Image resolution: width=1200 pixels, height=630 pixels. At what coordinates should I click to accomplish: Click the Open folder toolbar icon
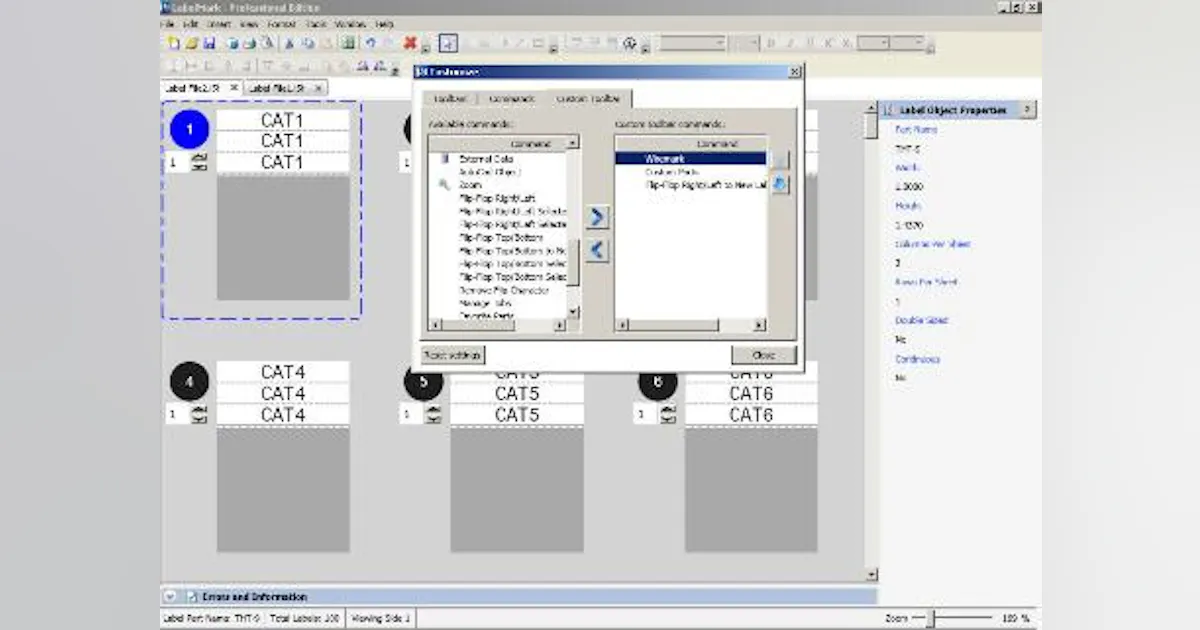[190, 44]
